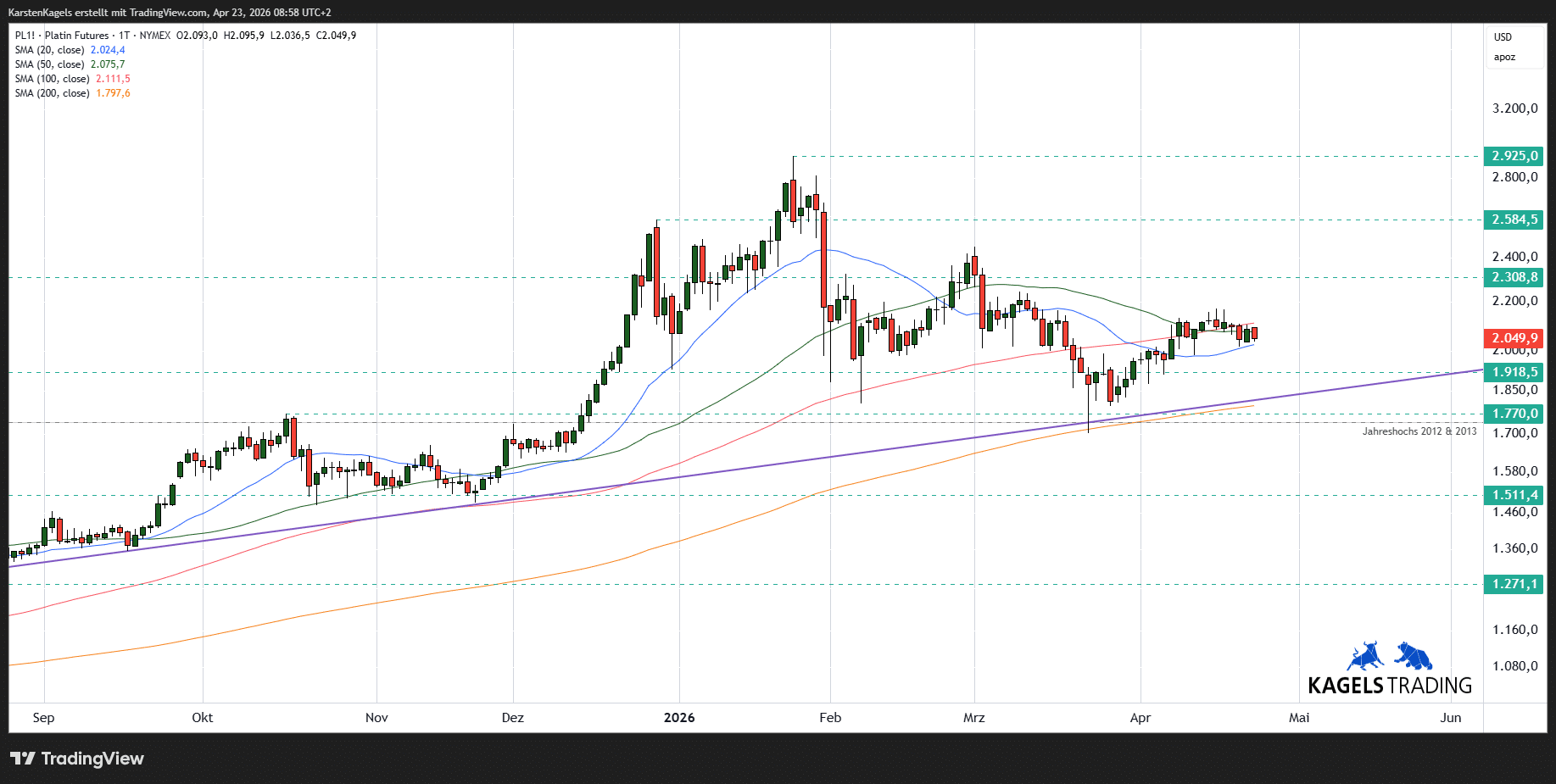The width and height of the screenshot is (1556, 784).
Task: Toggle the SMA (200, close) indicator legend
Action: (x=52, y=93)
